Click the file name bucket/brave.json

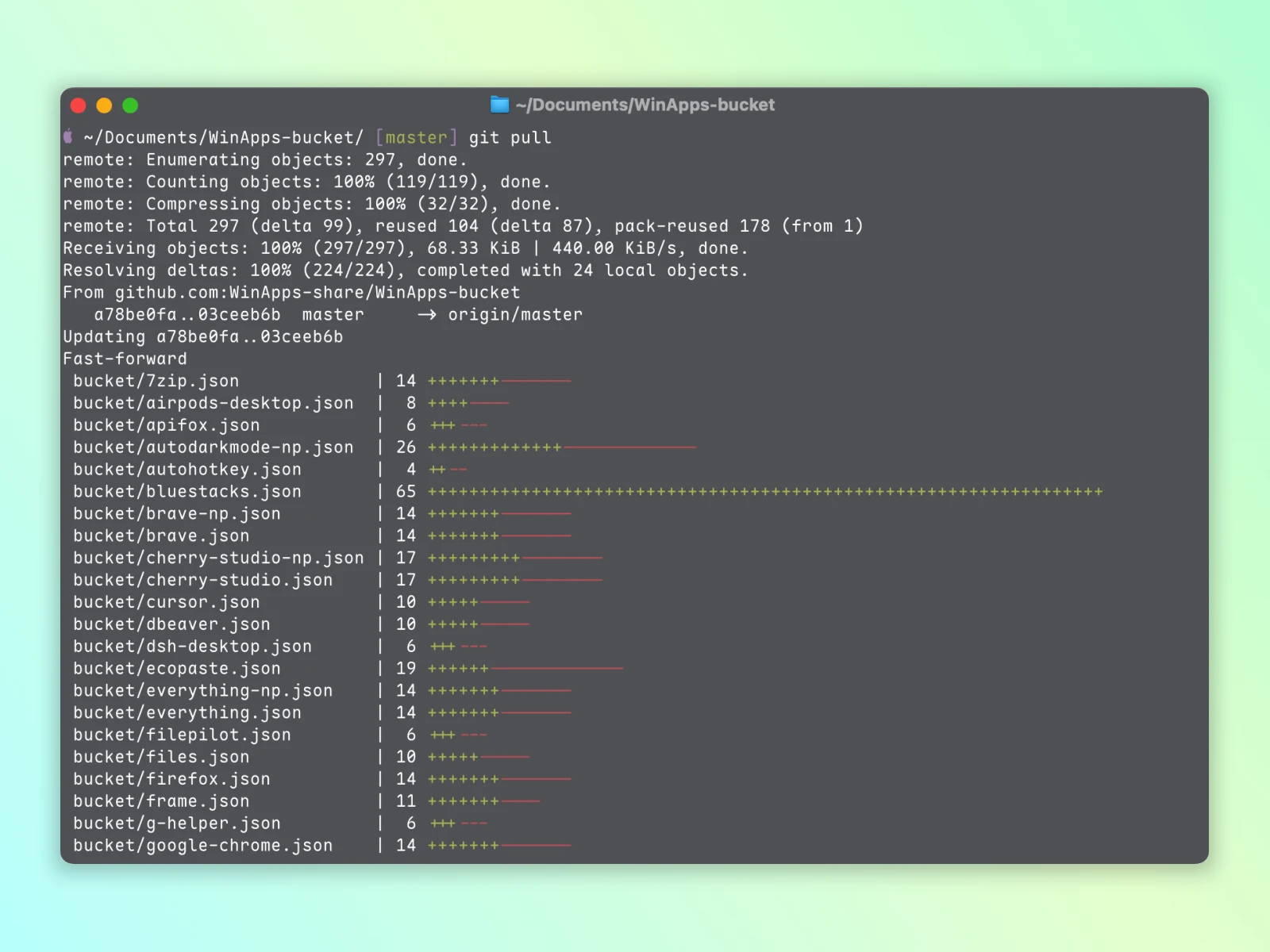161,536
